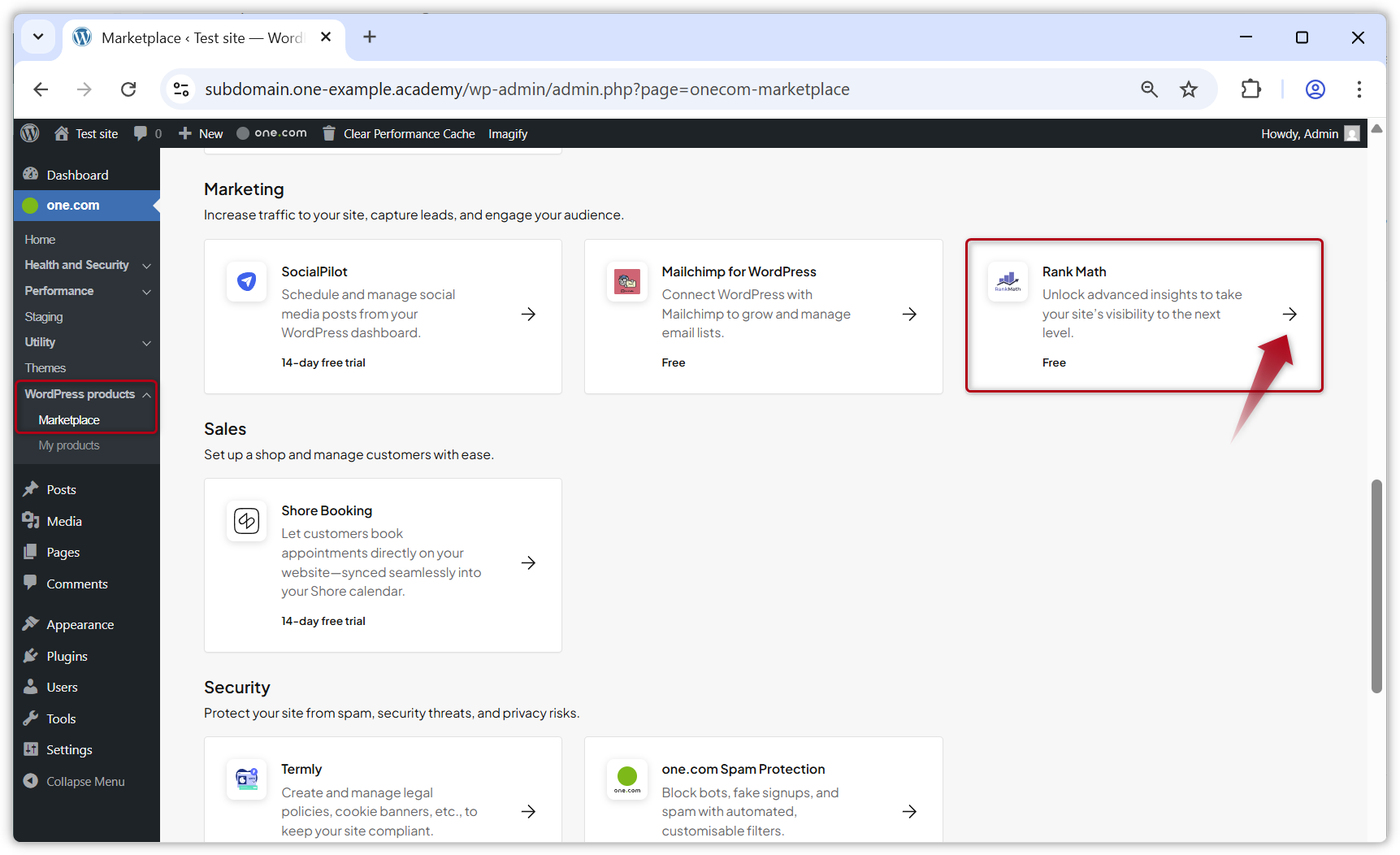The image size is (1400, 855).
Task: Select the Posts pushpin icon
Action: (x=31, y=489)
